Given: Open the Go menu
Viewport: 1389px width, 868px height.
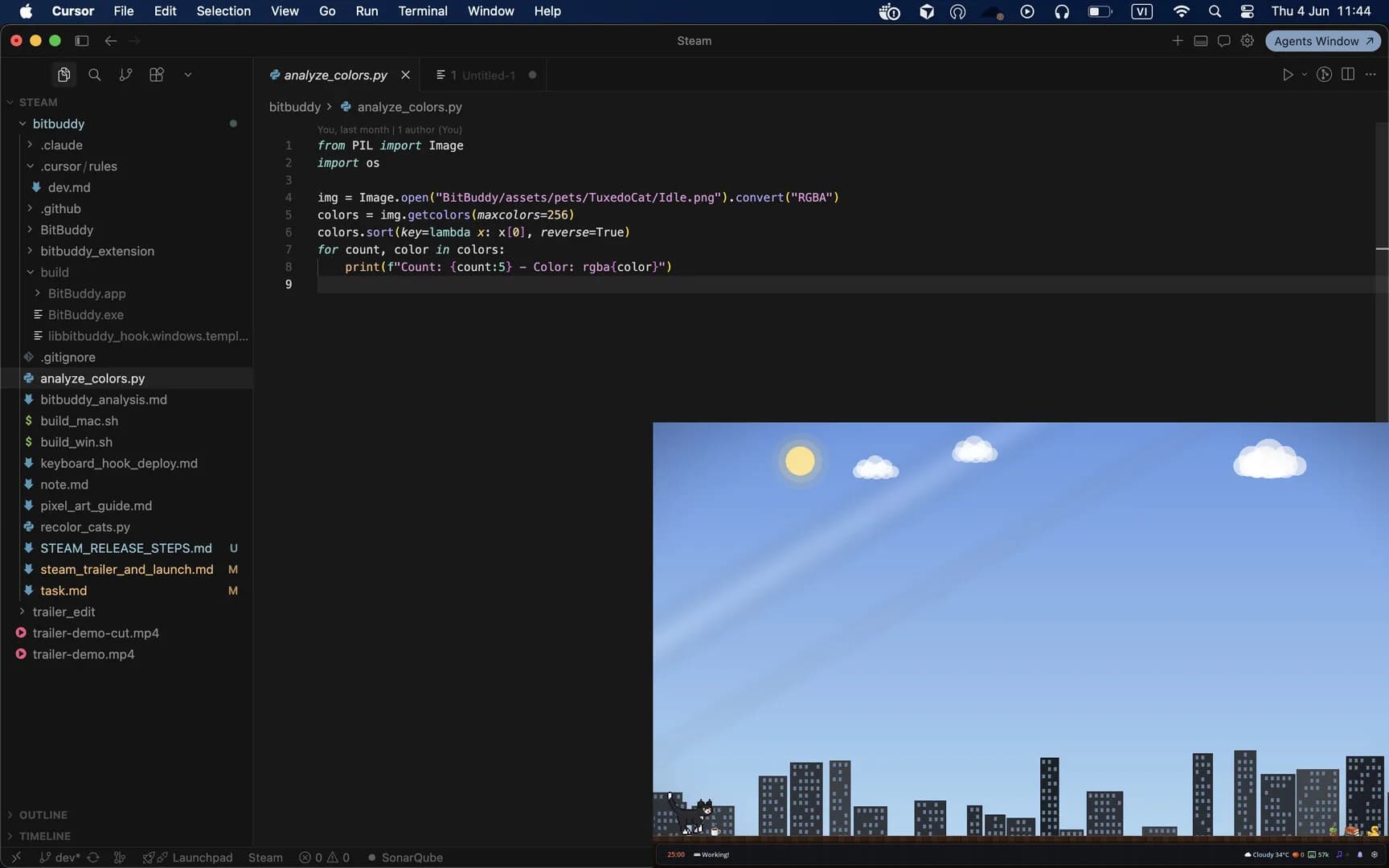Looking at the screenshot, I should click(327, 11).
